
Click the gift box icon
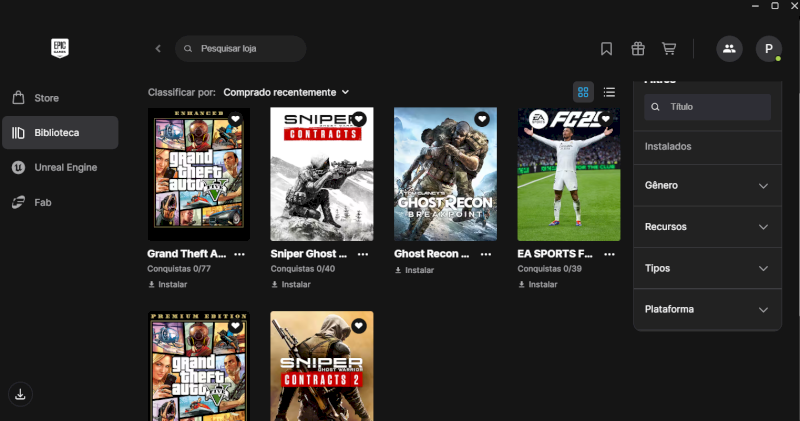637,48
